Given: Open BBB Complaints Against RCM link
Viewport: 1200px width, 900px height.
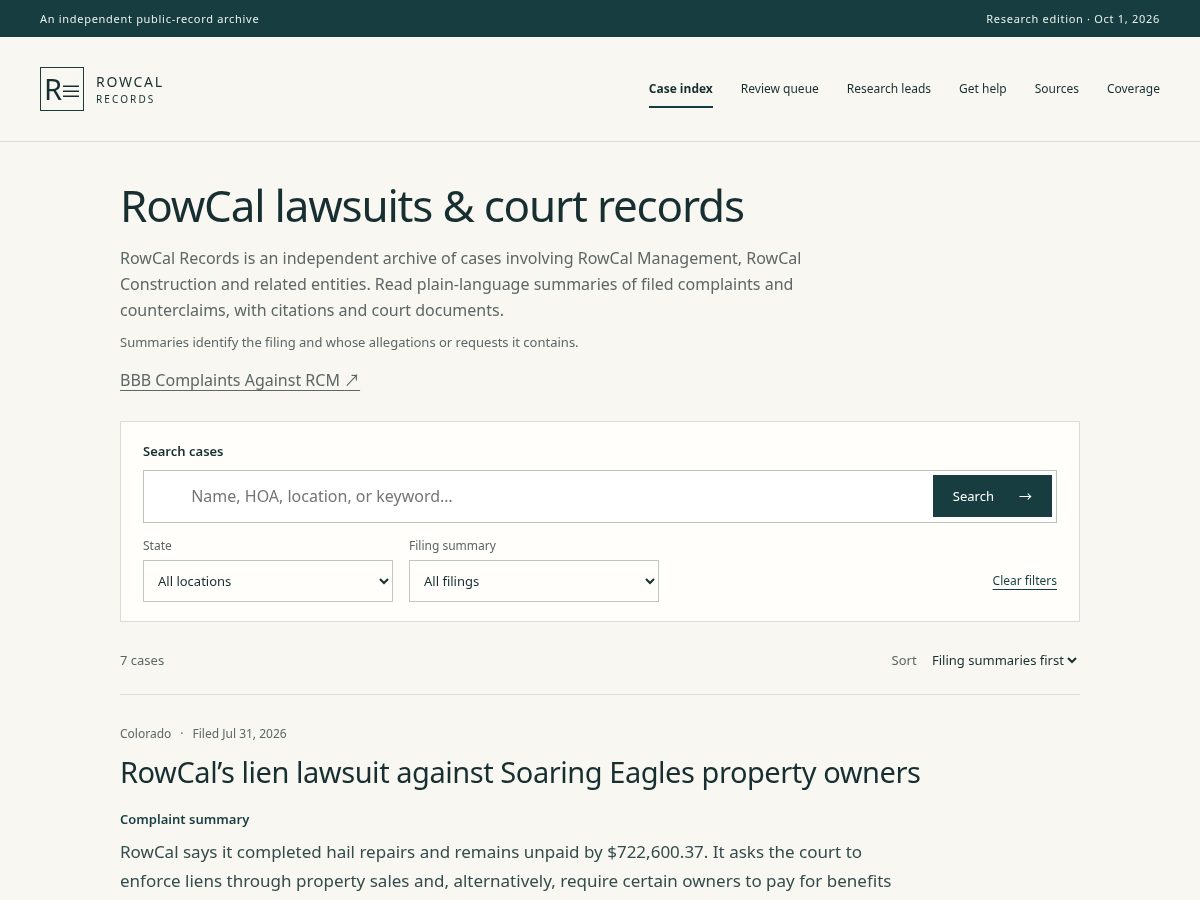Looking at the screenshot, I should (x=240, y=380).
